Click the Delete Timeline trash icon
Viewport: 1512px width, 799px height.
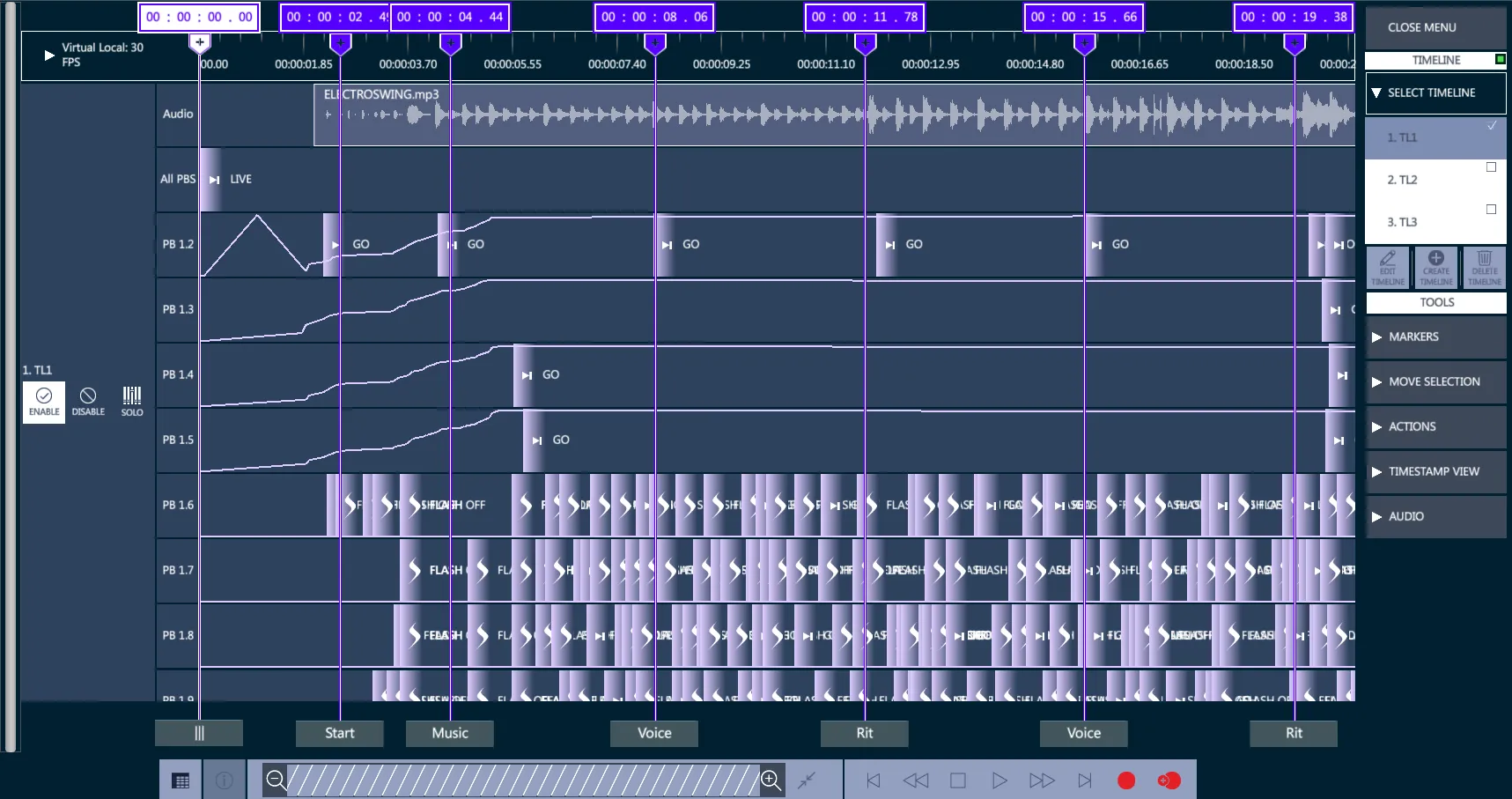pos(1485,268)
